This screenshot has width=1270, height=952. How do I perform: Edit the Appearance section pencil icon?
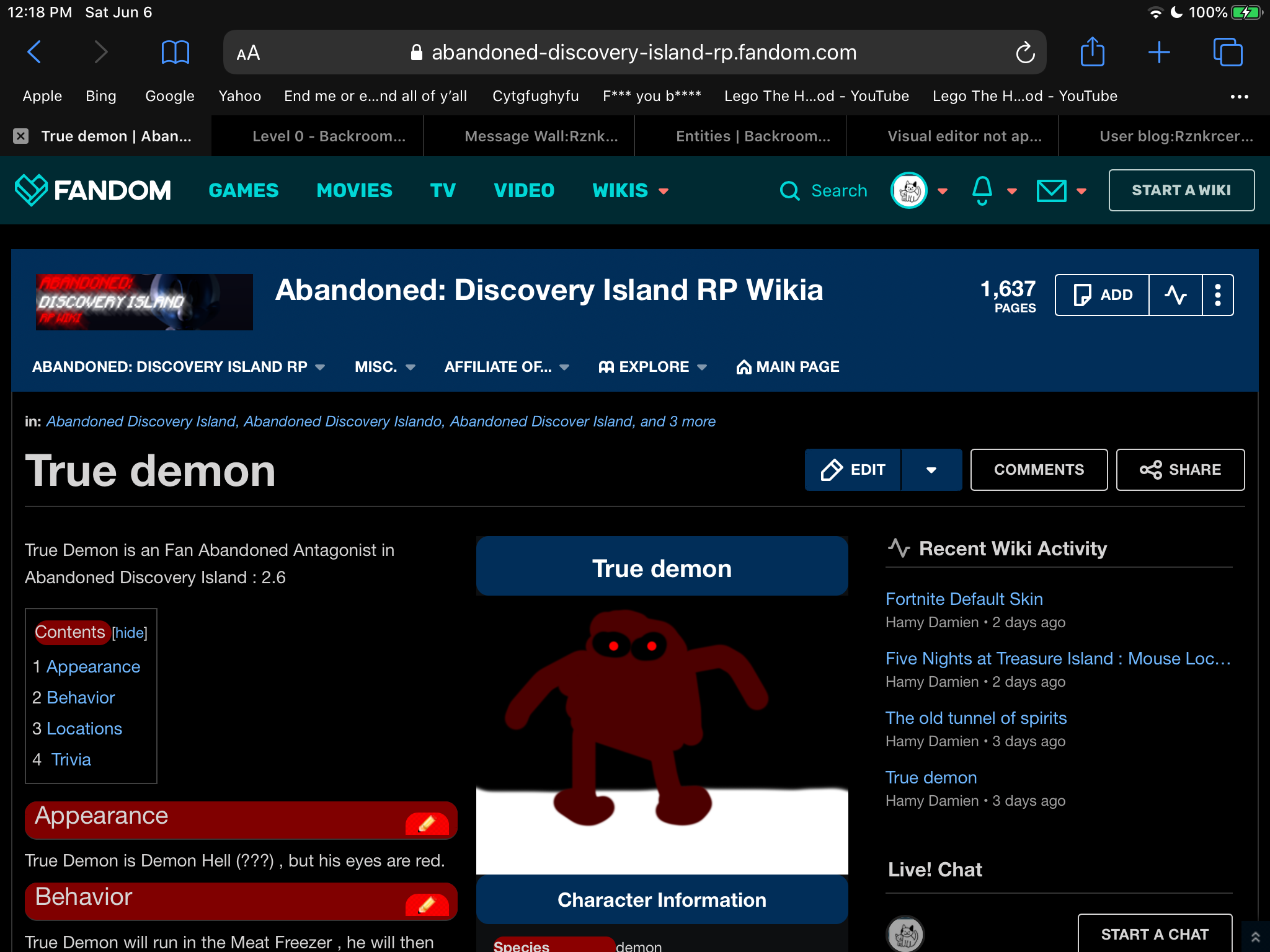click(x=427, y=824)
